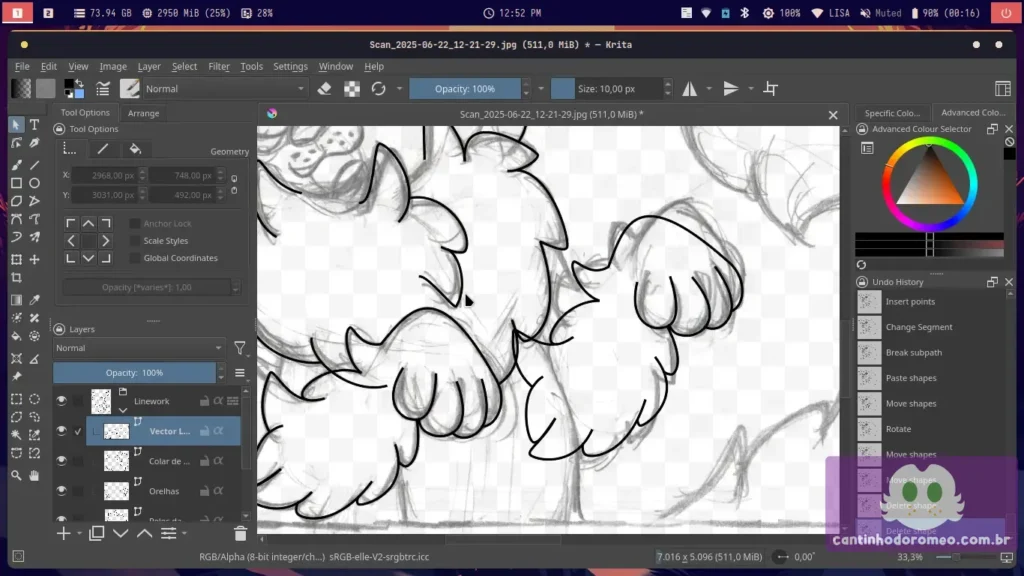Open the Select menu
Image resolution: width=1024 pixels, height=576 pixels.
tap(184, 67)
